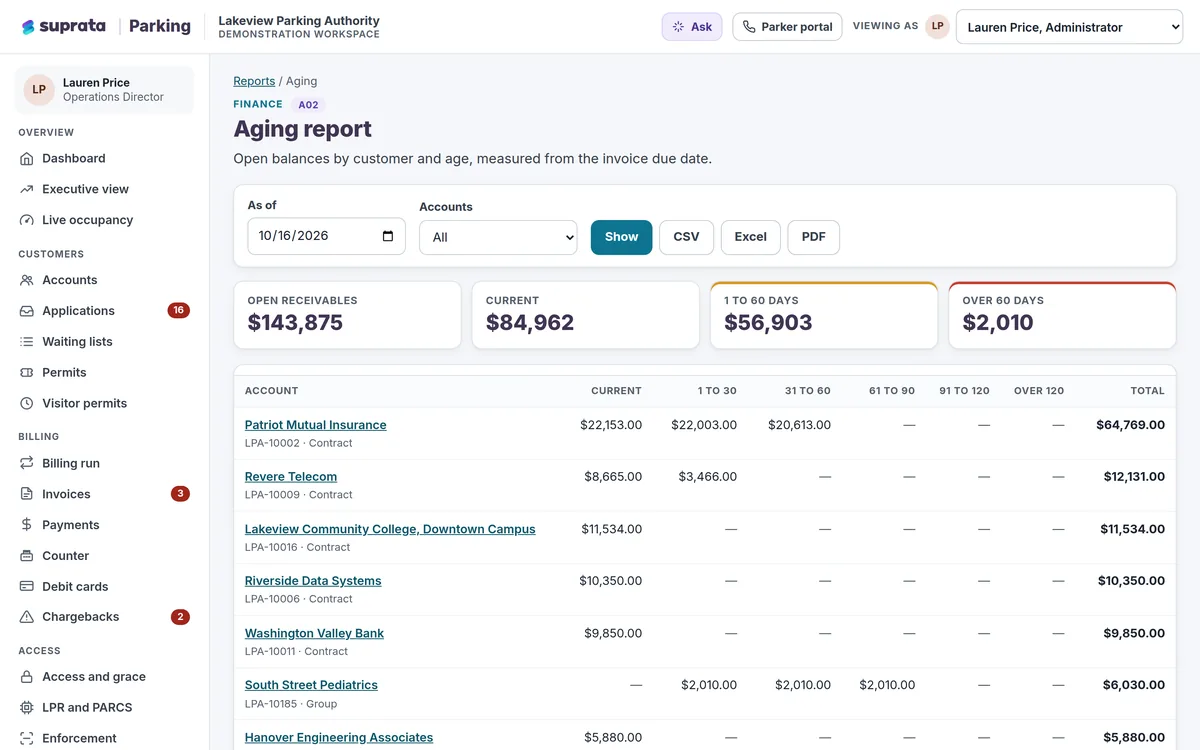Open Riverside Data Systems account
The image size is (1200, 750).
point(313,581)
